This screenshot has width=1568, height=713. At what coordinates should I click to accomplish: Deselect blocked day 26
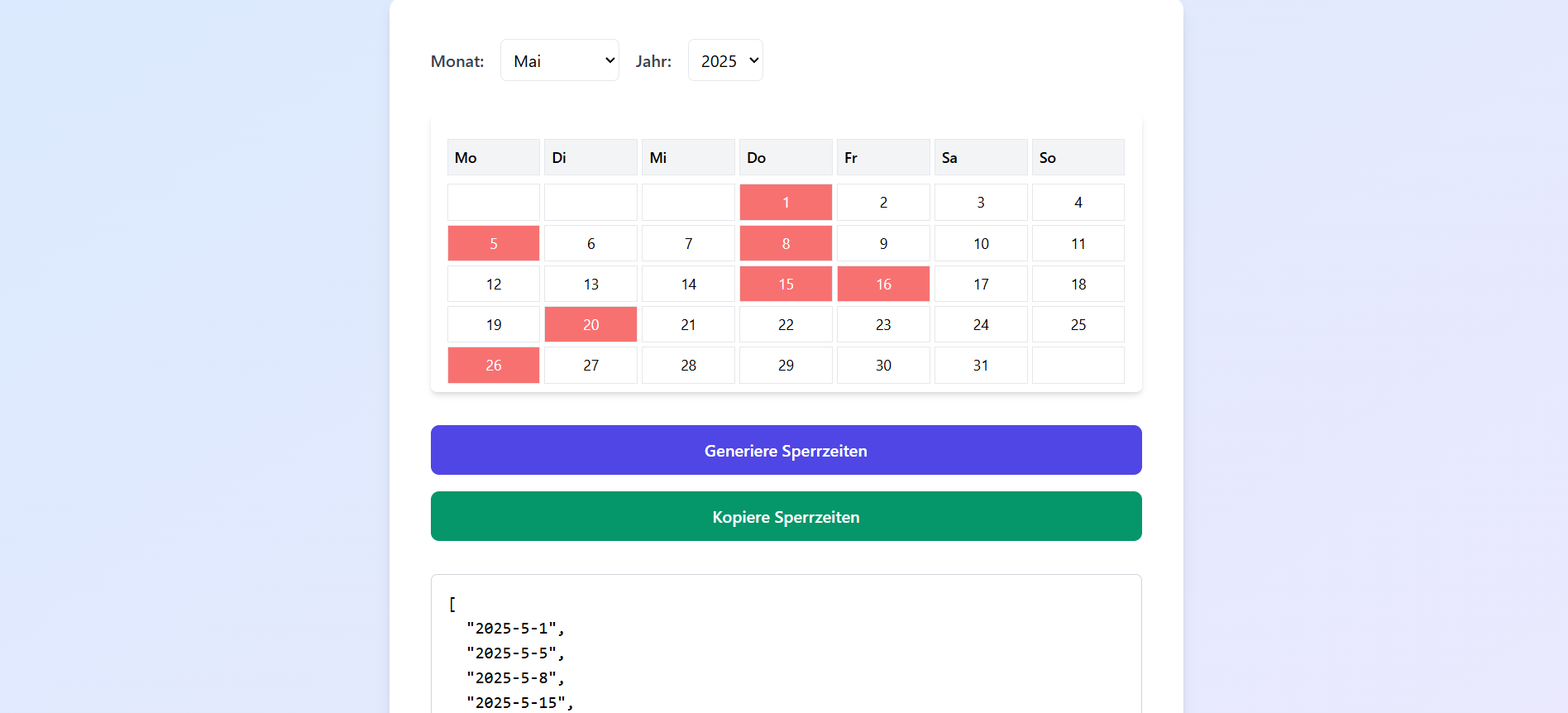[x=493, y=365]
